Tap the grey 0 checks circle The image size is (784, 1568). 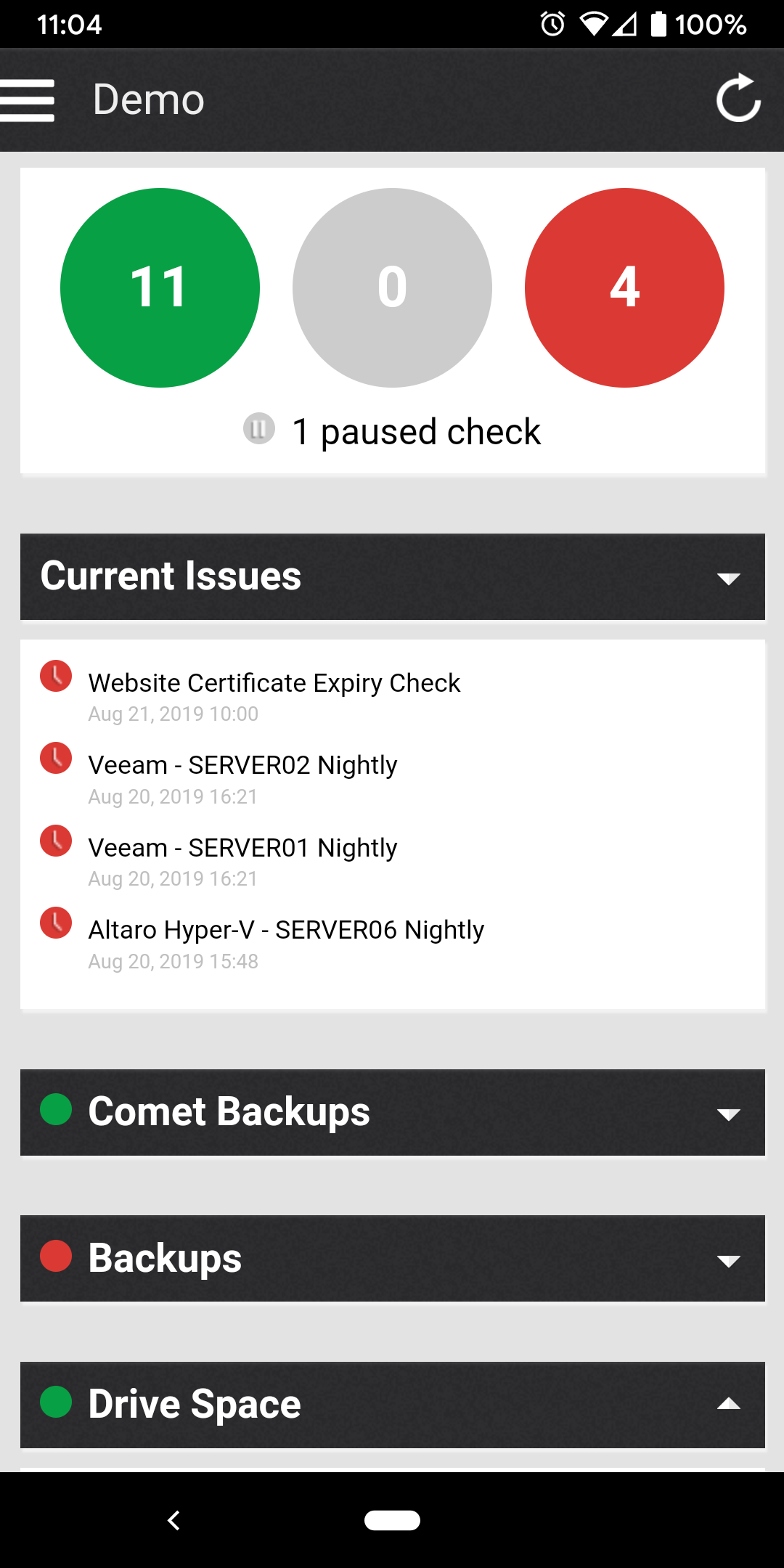392,287
